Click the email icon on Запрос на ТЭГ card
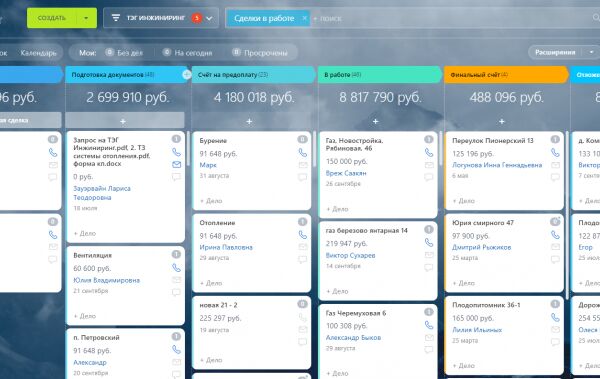This screenshot has width=600, height=379. click(x=176, y=165)
